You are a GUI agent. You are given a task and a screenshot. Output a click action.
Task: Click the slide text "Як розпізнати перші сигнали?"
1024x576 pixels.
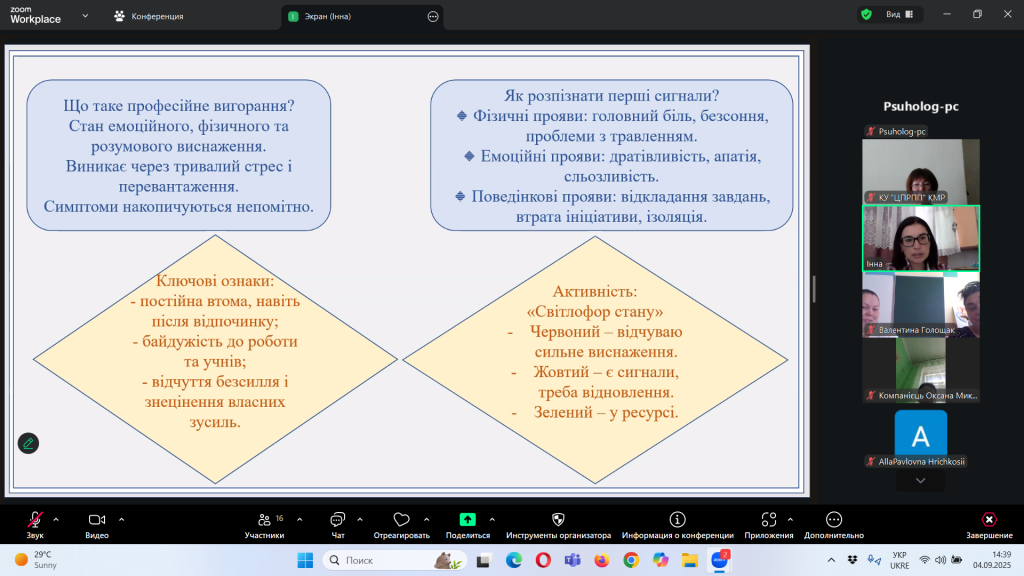[611, 95]
